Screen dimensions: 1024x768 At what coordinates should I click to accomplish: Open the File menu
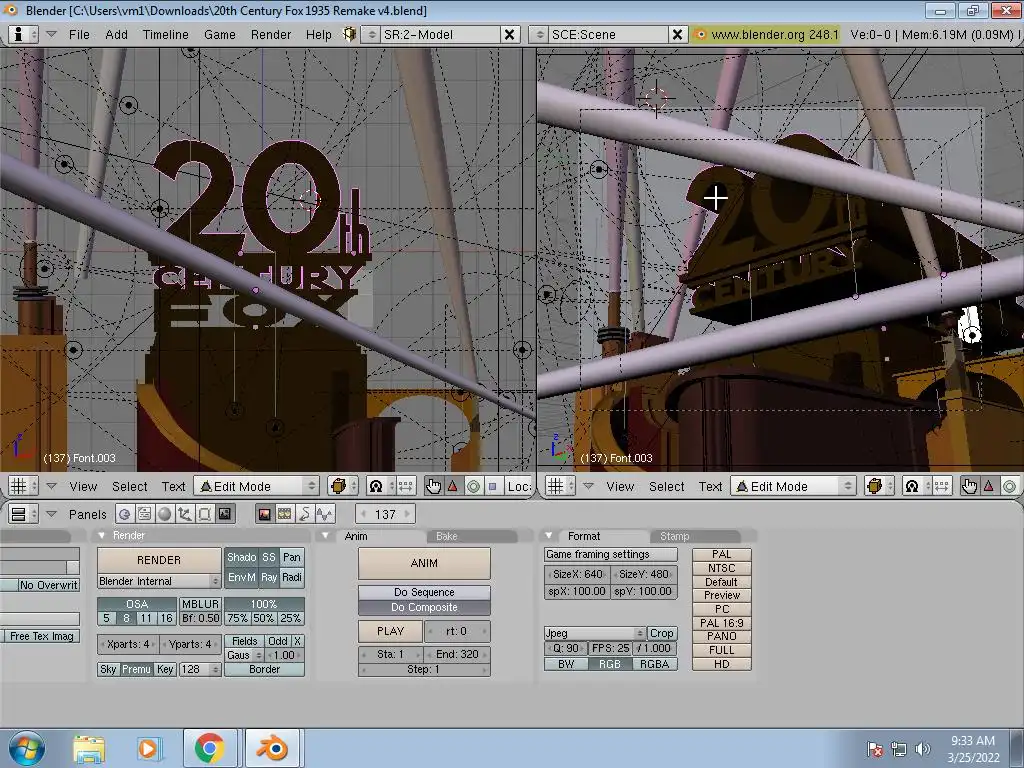point(79,35)
